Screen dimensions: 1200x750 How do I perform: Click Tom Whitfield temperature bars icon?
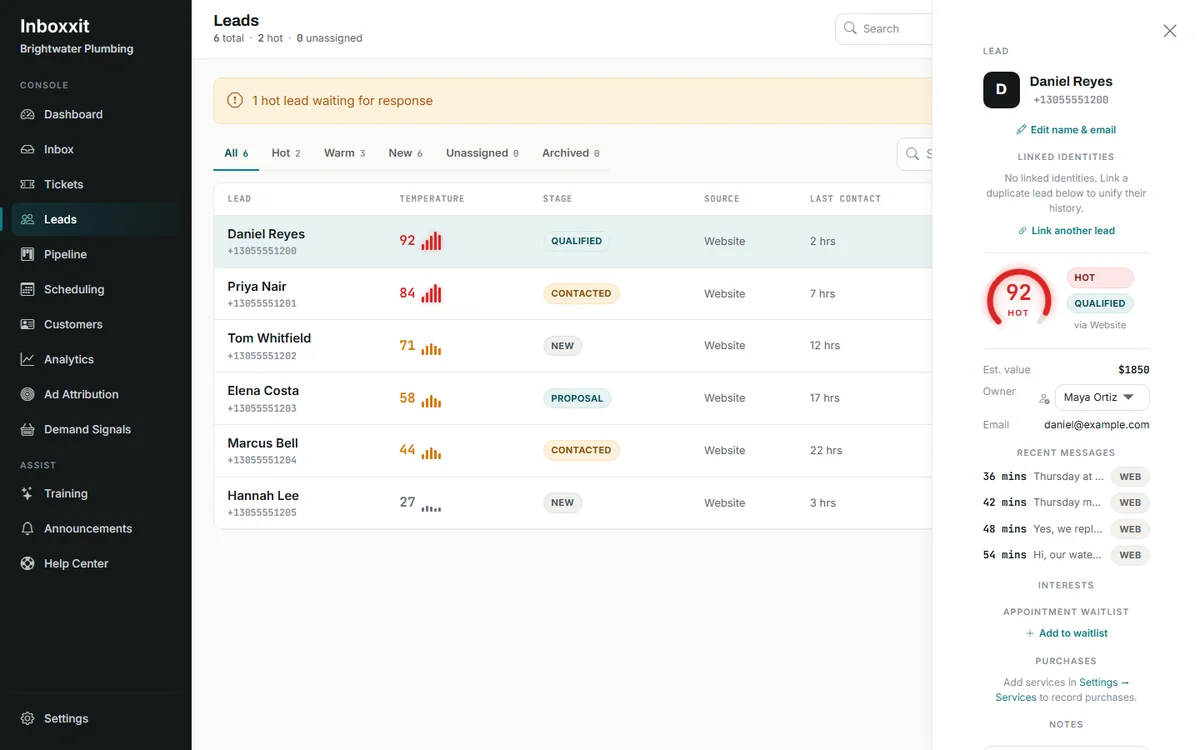click(431, 349)
